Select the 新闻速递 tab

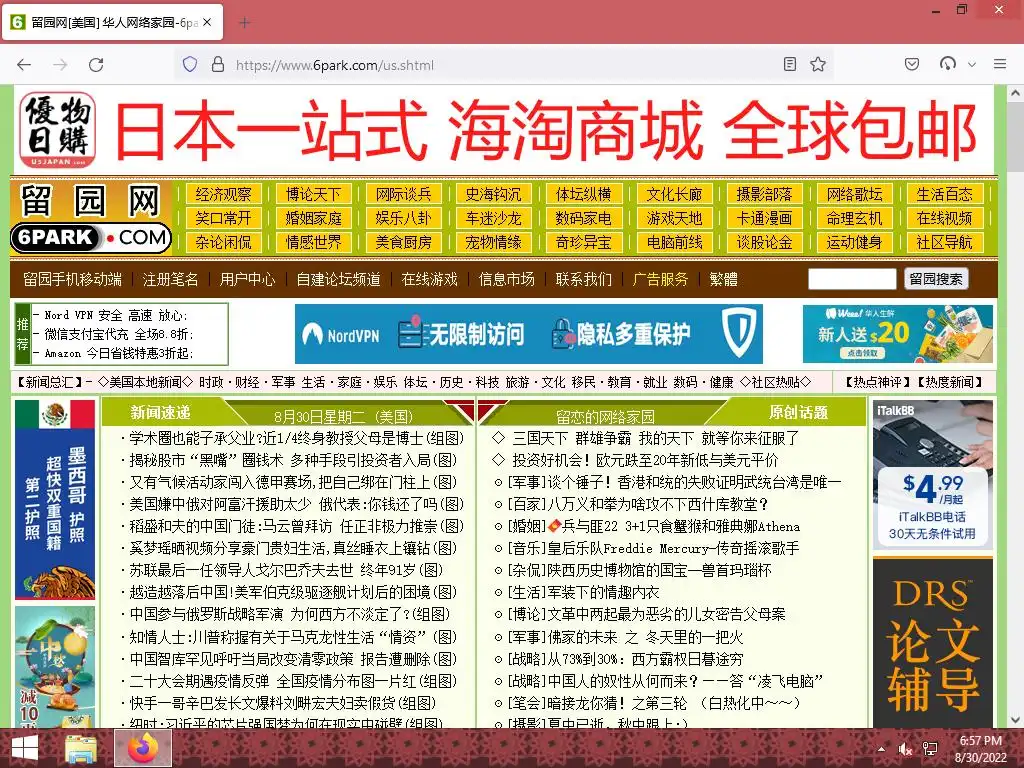tap(160, 413)
